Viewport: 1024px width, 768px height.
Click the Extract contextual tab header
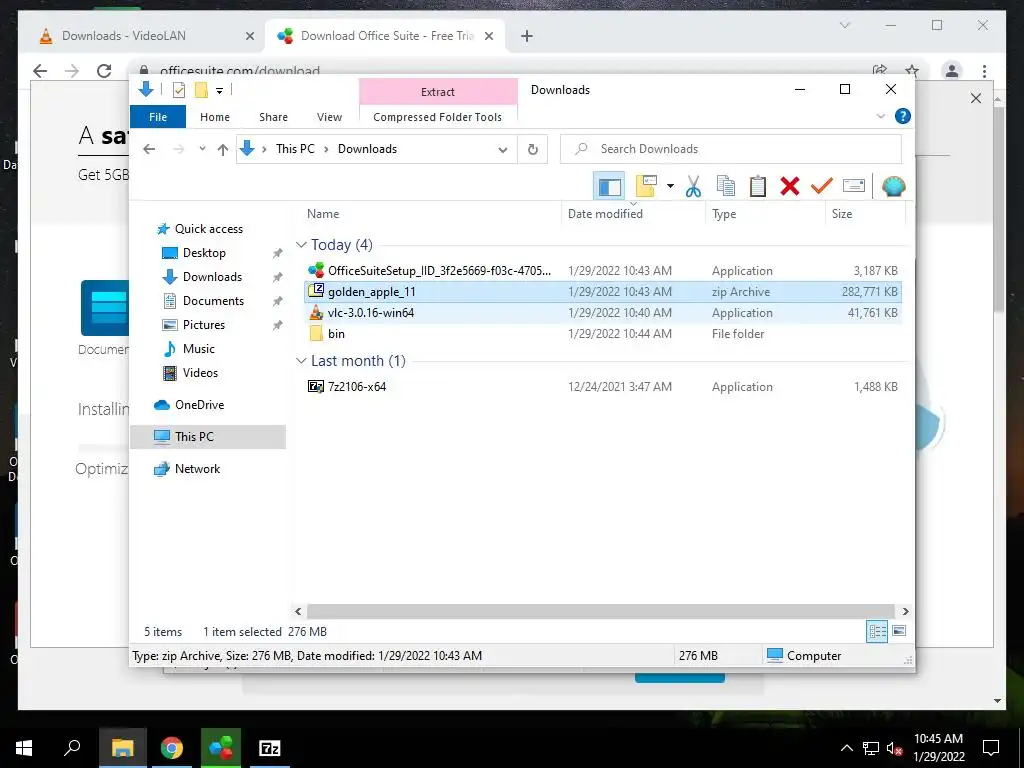click(x=438, y=92)
